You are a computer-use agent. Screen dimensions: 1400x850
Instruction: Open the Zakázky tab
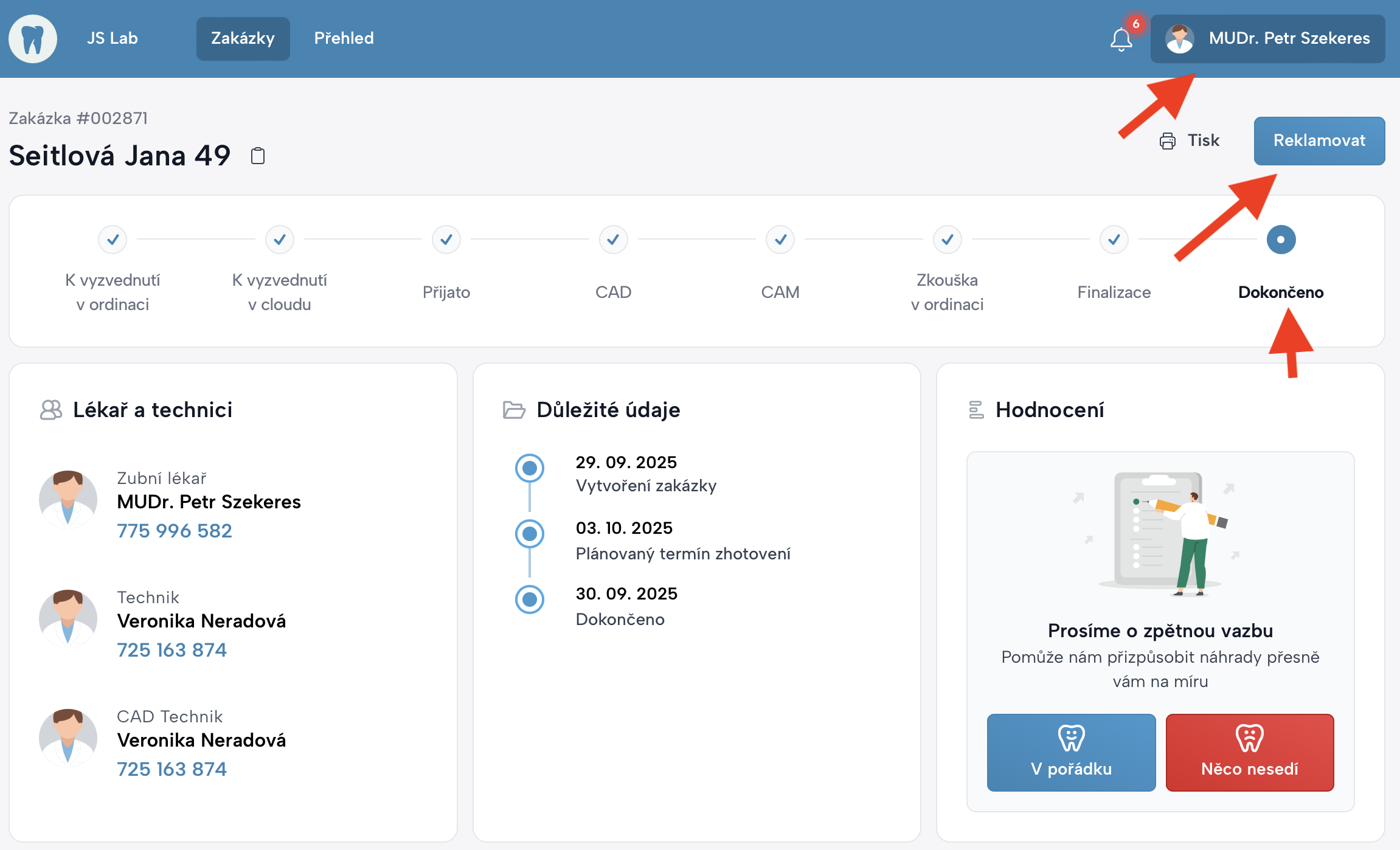tap(243, 39)
